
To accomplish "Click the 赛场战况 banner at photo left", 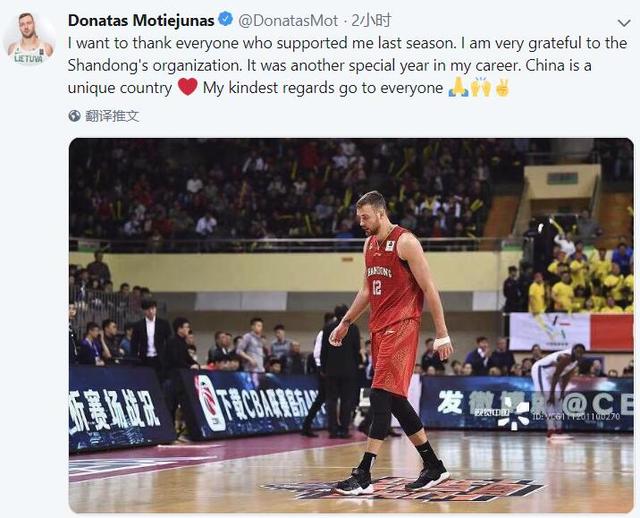I will click(115, 410).
